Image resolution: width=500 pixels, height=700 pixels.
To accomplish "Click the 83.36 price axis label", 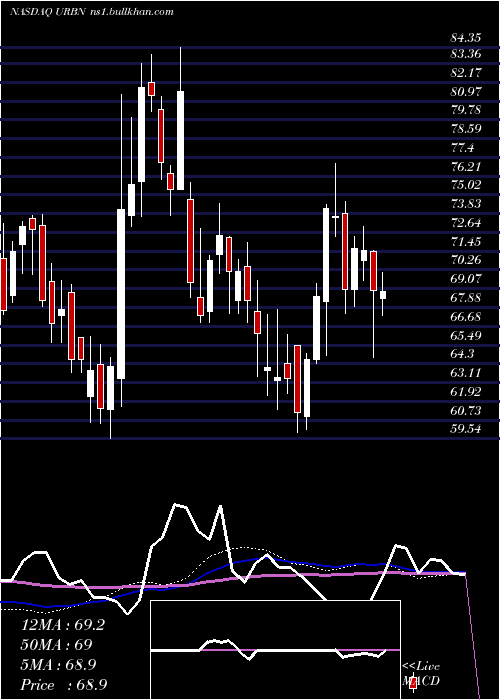I will click(466, 54).
